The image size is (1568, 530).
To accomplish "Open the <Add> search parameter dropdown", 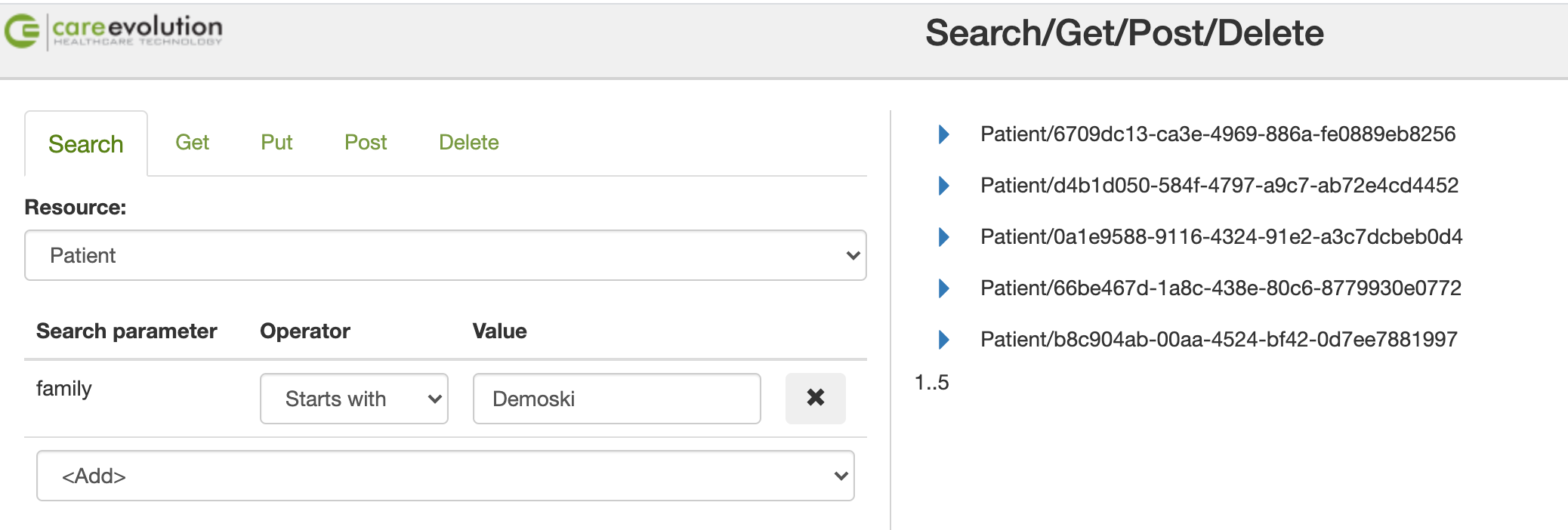I will click(x=445, y=476).
